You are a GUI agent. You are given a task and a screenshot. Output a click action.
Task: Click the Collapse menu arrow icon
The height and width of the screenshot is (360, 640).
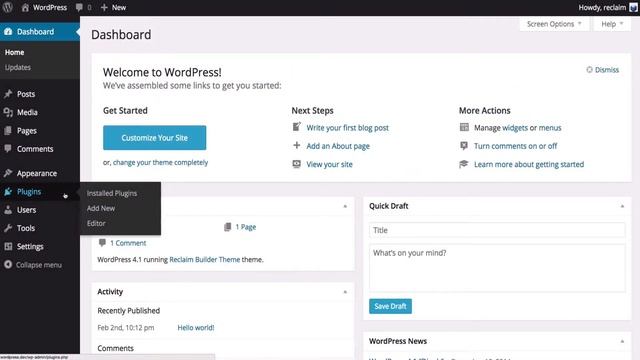pyautogui.click(x=8, y=265)
